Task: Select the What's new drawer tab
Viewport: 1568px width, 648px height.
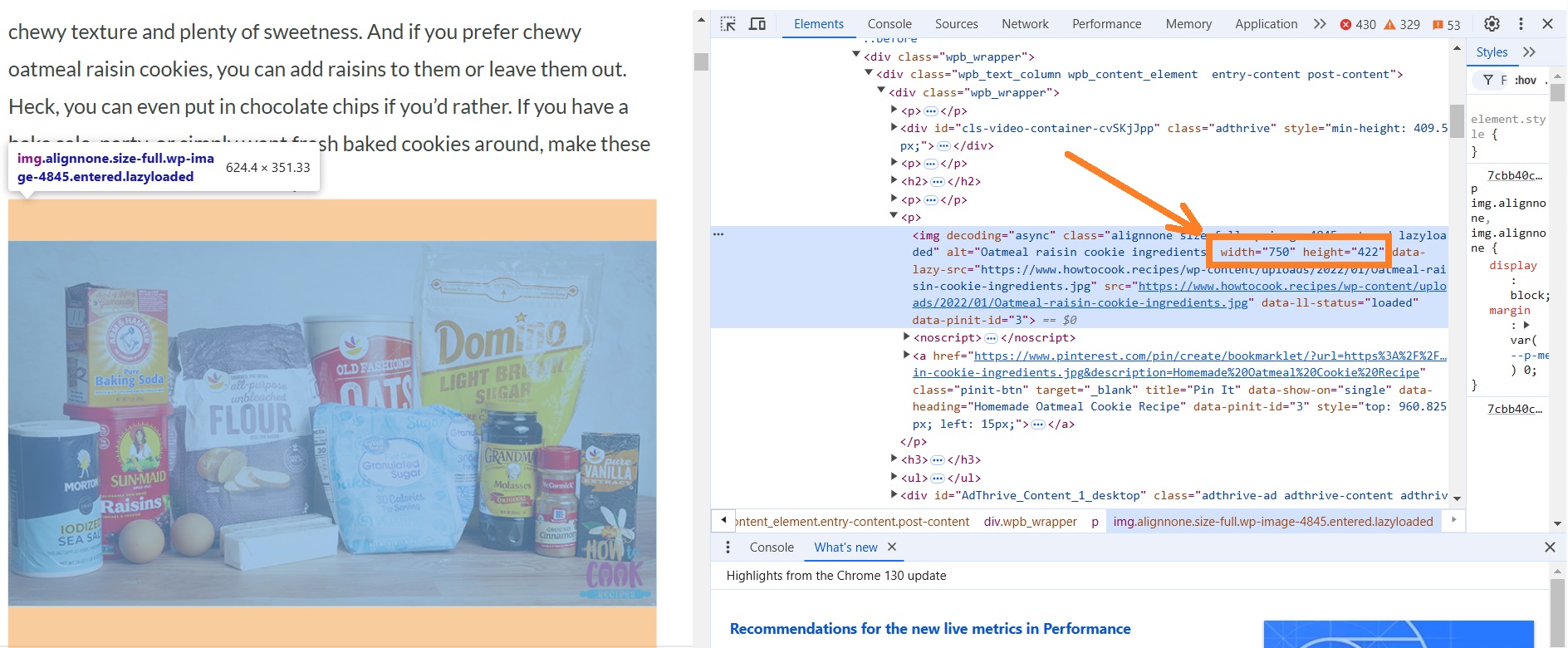Action: click(845, 547)
